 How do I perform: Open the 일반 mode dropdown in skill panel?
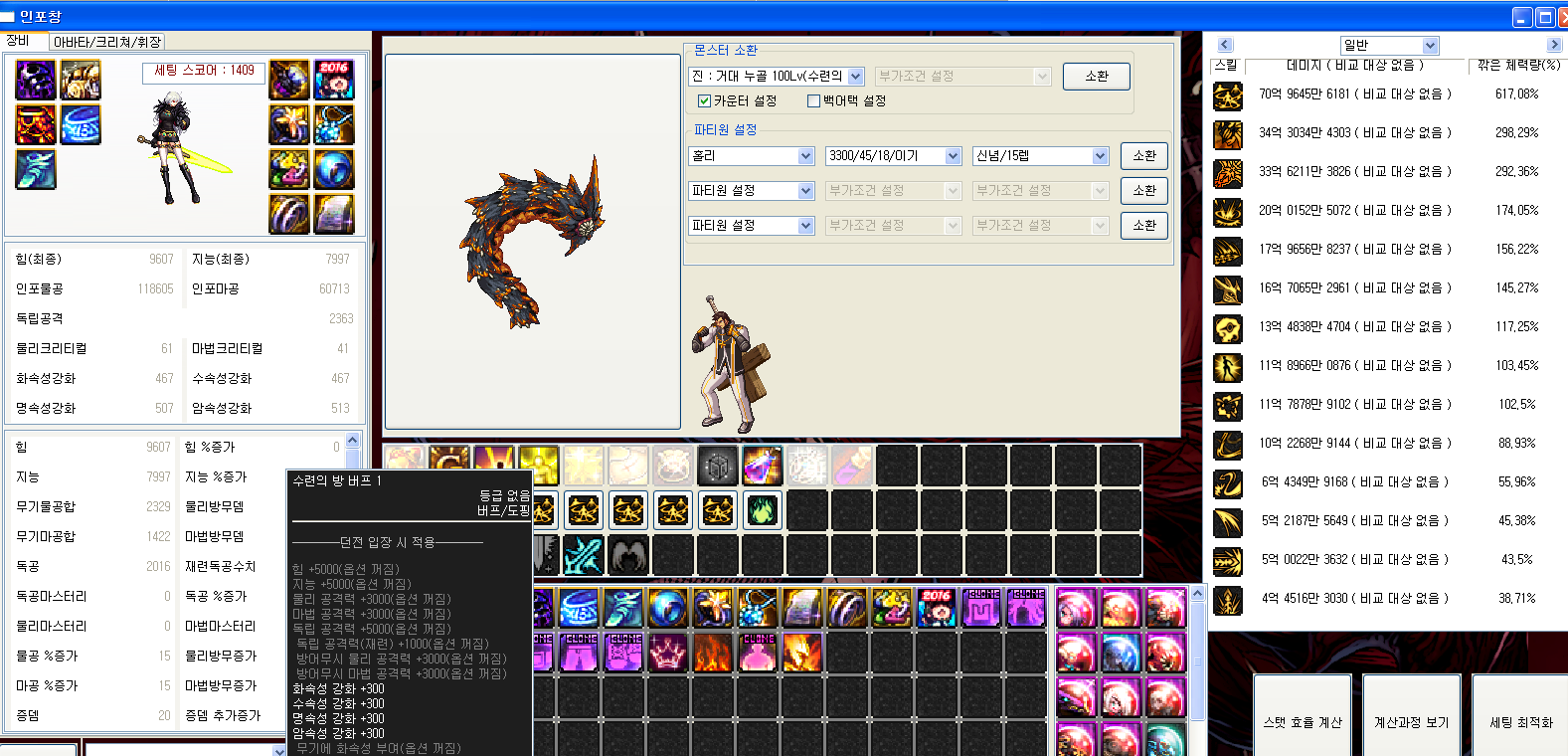pos(1390,45)
